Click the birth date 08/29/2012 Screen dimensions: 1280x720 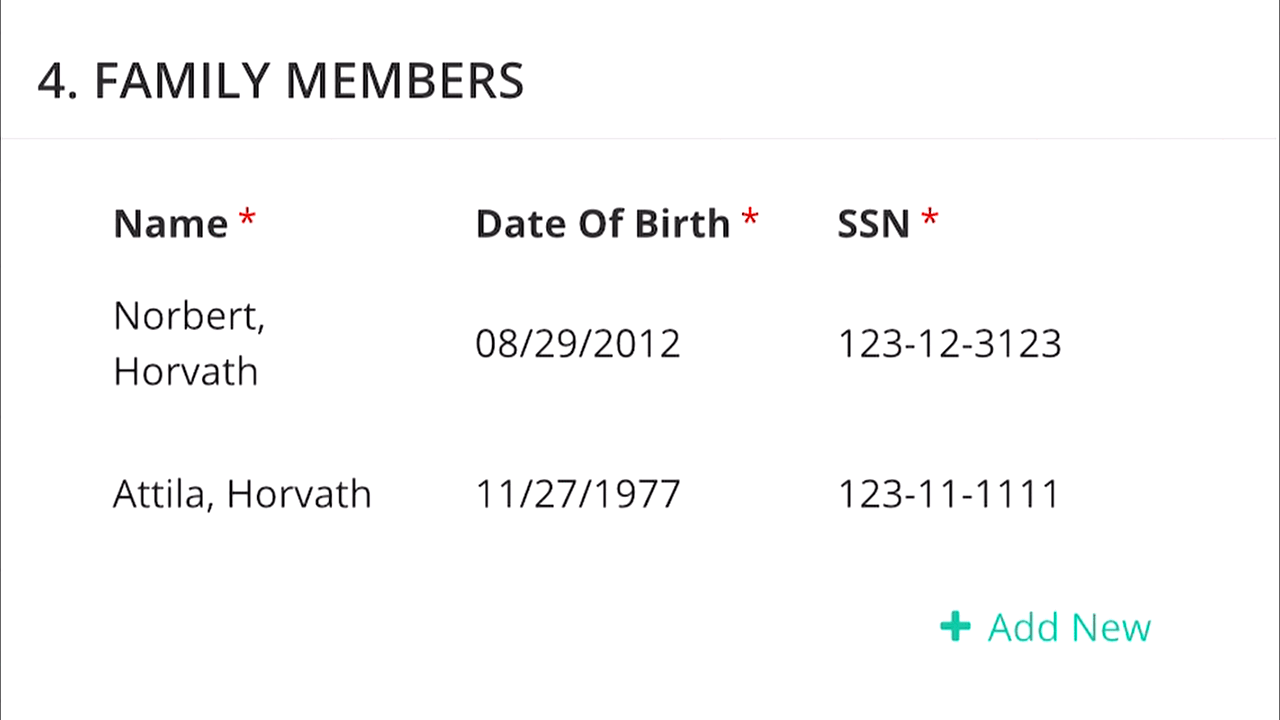tap(578, 344)
